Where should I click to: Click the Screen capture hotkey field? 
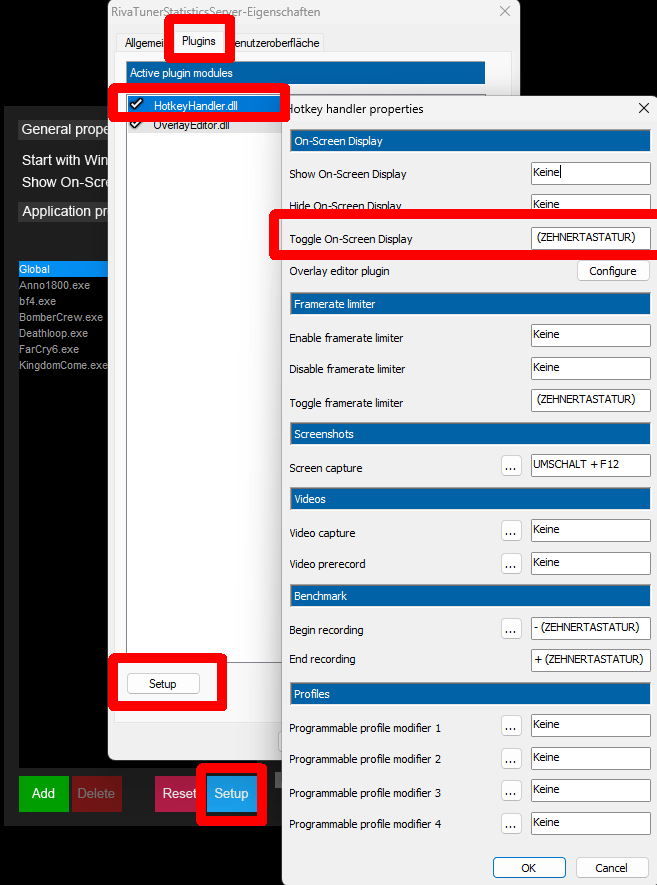pos(590,465)
